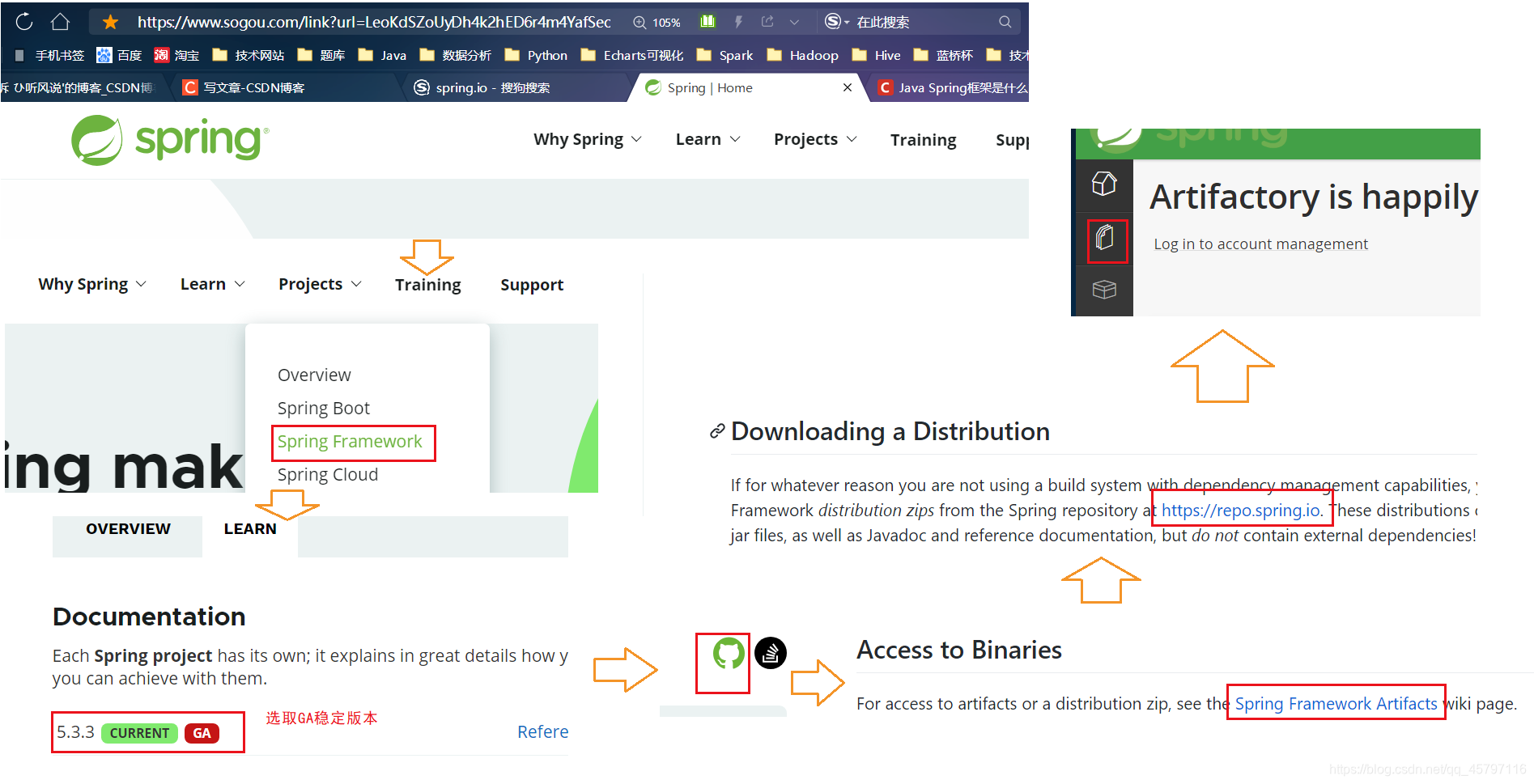The height and width of the screenshot is (784, 1534).
Task: Open the Reference doc link
Action: 542,731
